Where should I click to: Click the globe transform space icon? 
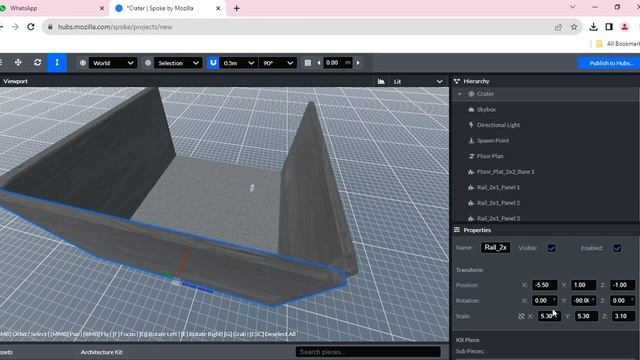(x=83, y=63)
